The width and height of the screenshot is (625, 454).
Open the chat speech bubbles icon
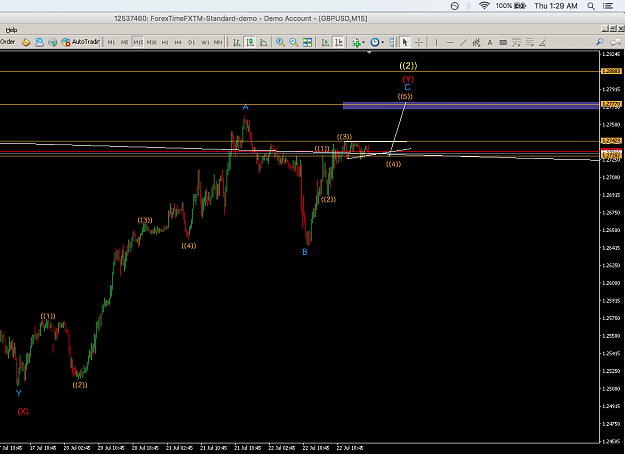616,42
